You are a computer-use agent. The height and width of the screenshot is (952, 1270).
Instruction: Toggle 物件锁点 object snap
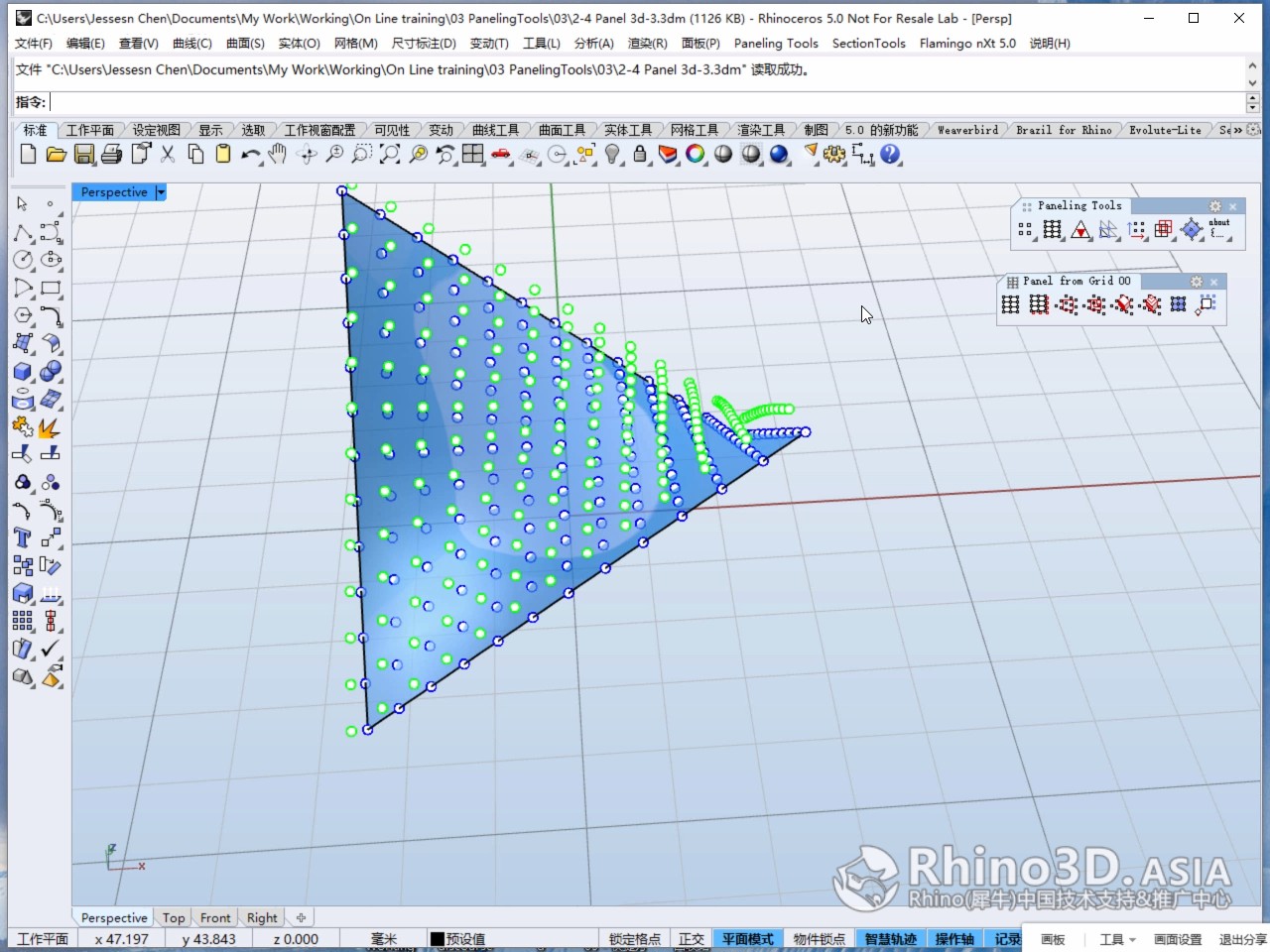tap(820, 939)
